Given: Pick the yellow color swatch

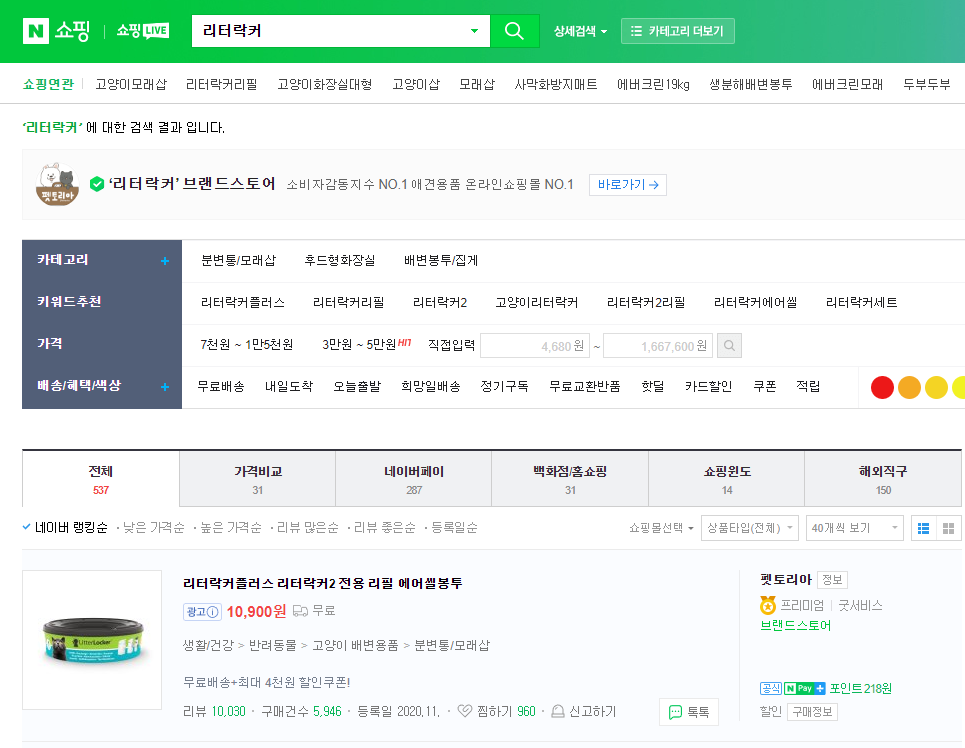Looking at the screenshot, I should click(936, 387).
